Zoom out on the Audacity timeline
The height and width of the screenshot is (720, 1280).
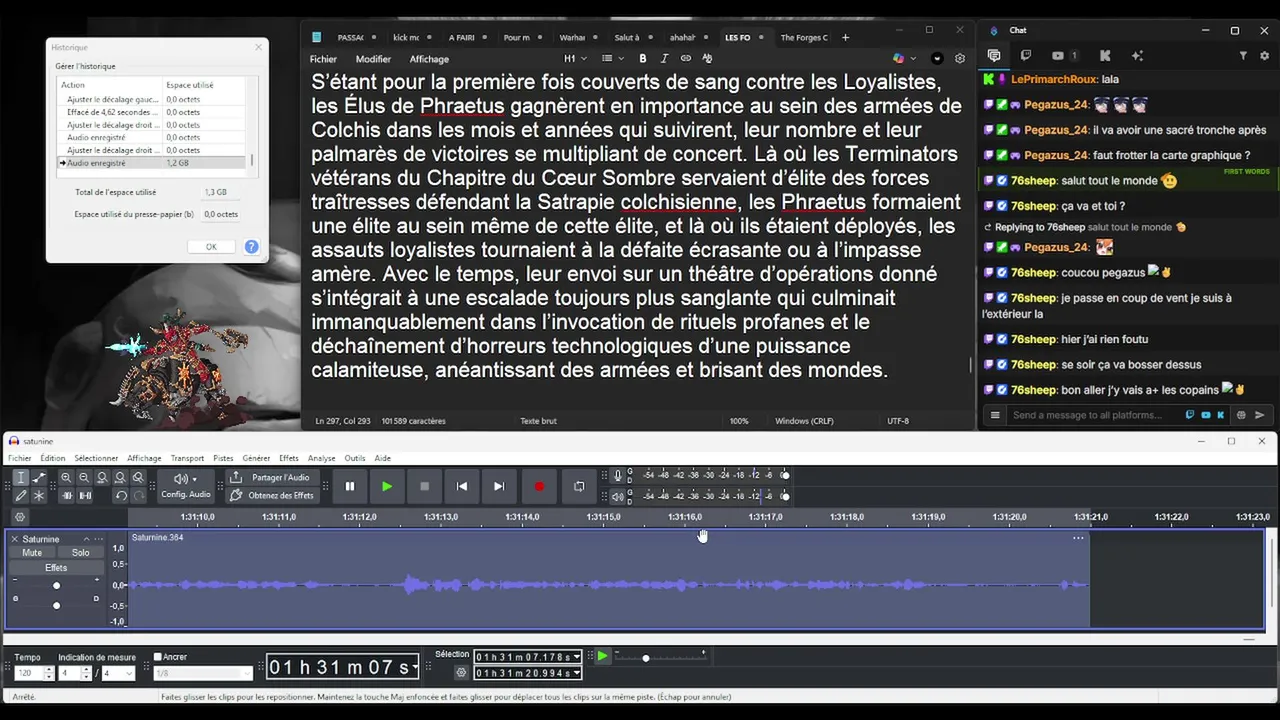coord(84,478)
